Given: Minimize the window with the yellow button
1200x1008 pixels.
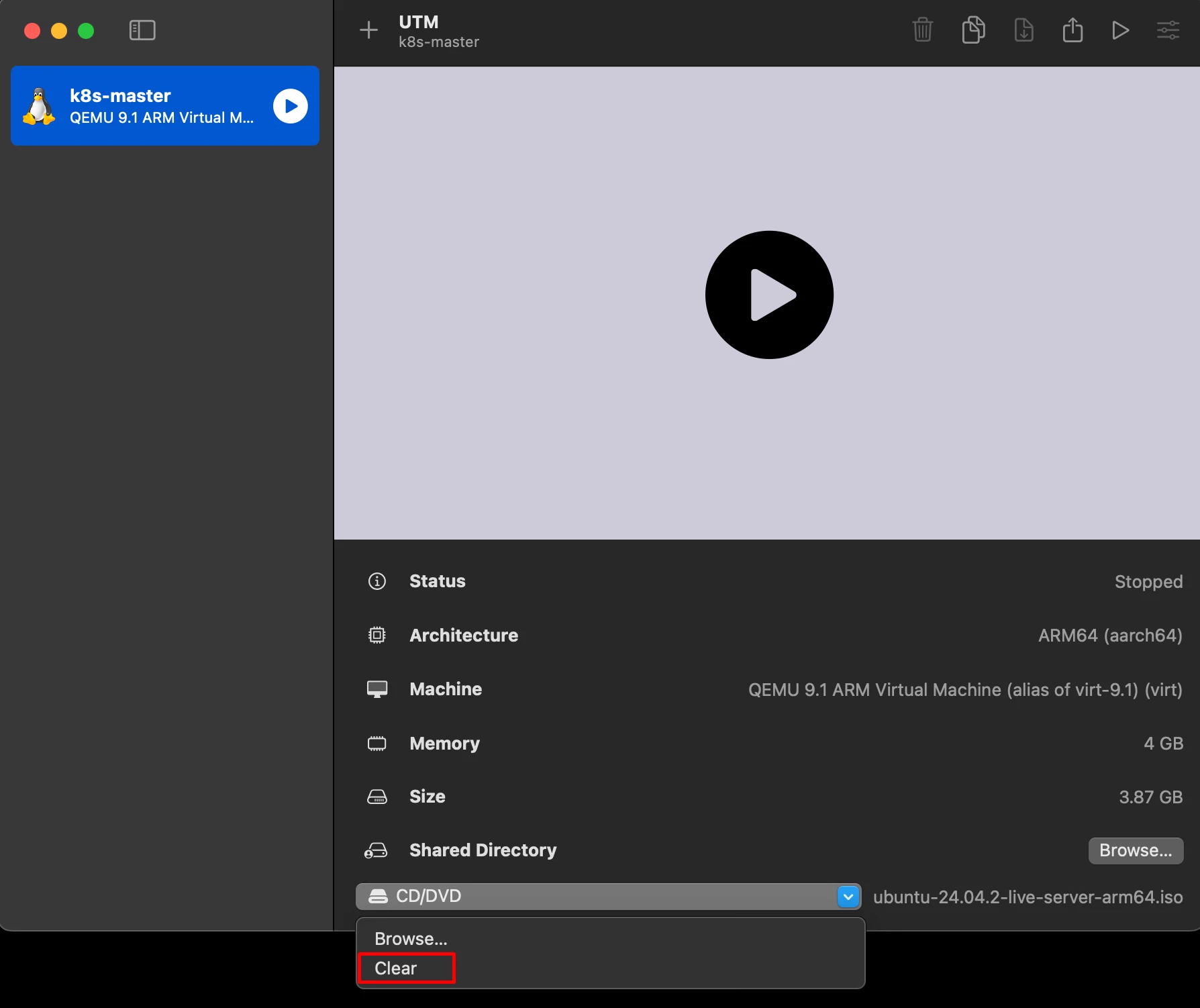Looking at the screenshot, I should (x=59, y=31).
